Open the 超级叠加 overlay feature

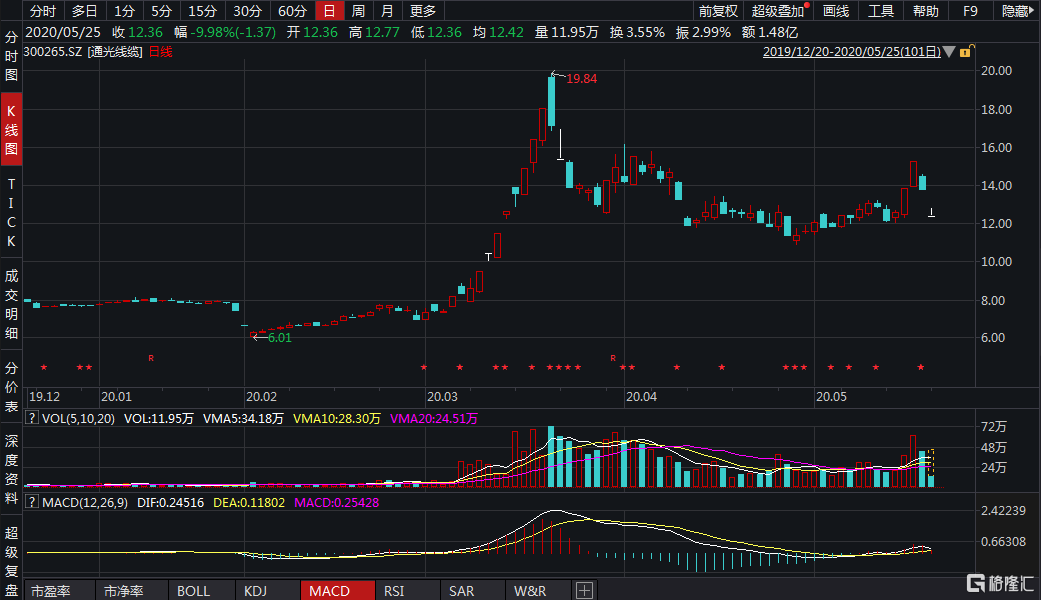[x=778, y=11]
